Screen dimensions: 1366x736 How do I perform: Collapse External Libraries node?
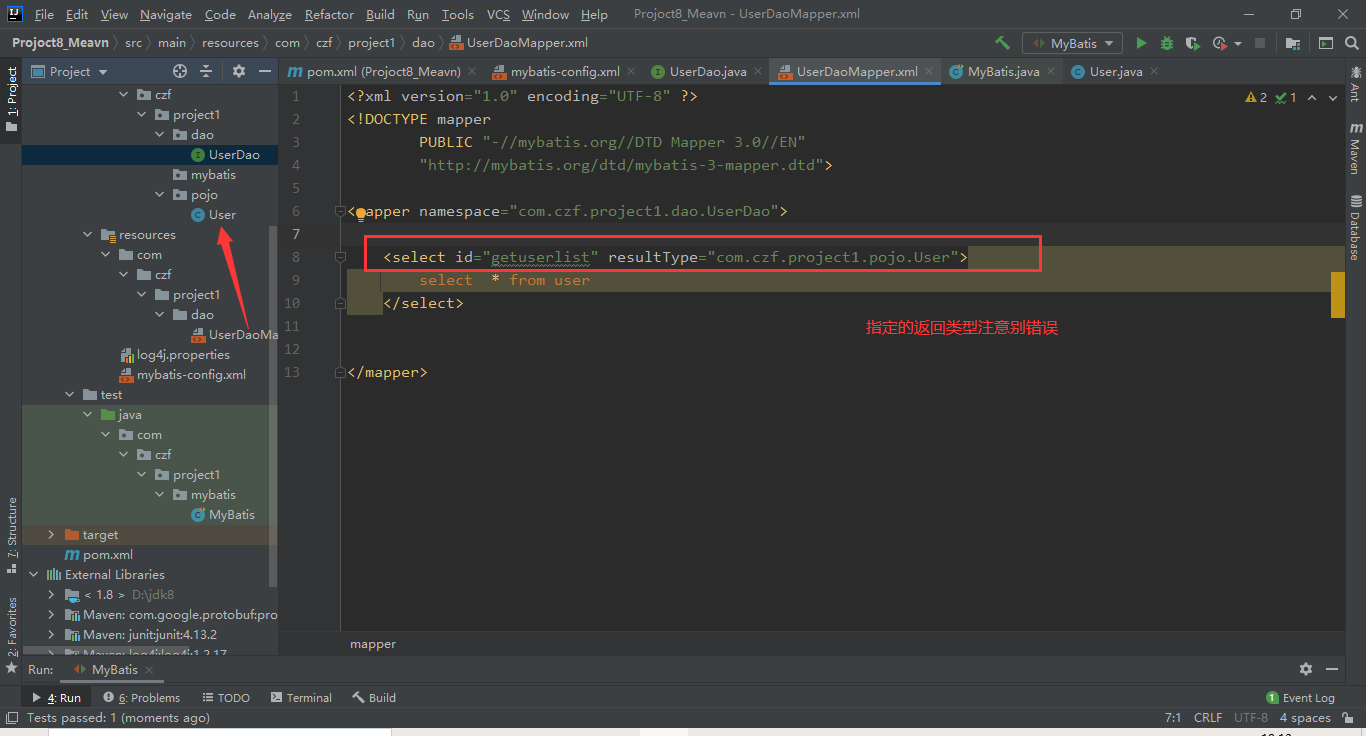click(34, 574)
